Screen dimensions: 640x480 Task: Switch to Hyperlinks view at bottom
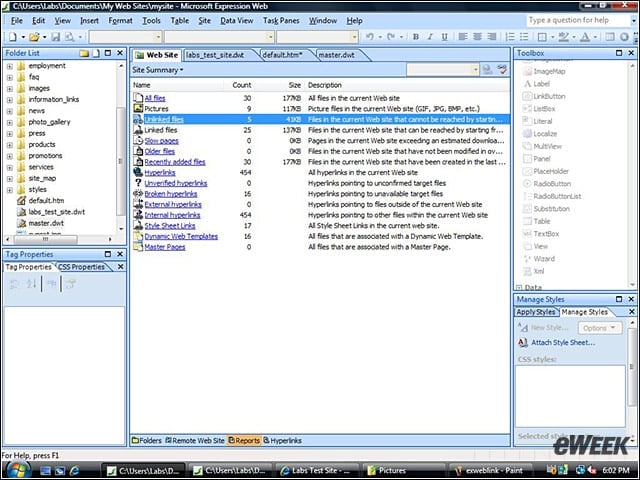pos(282,440)
